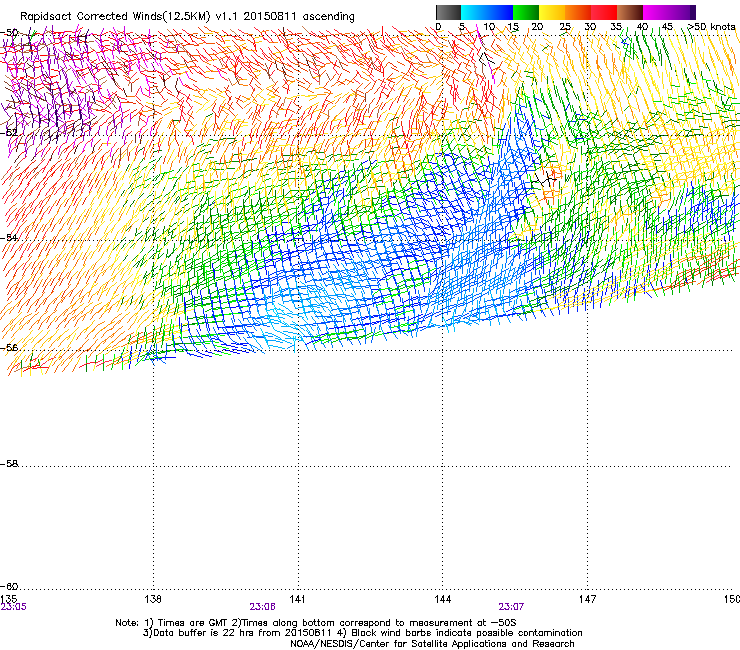Click legend tick label '25'

(x=565, y=27)
